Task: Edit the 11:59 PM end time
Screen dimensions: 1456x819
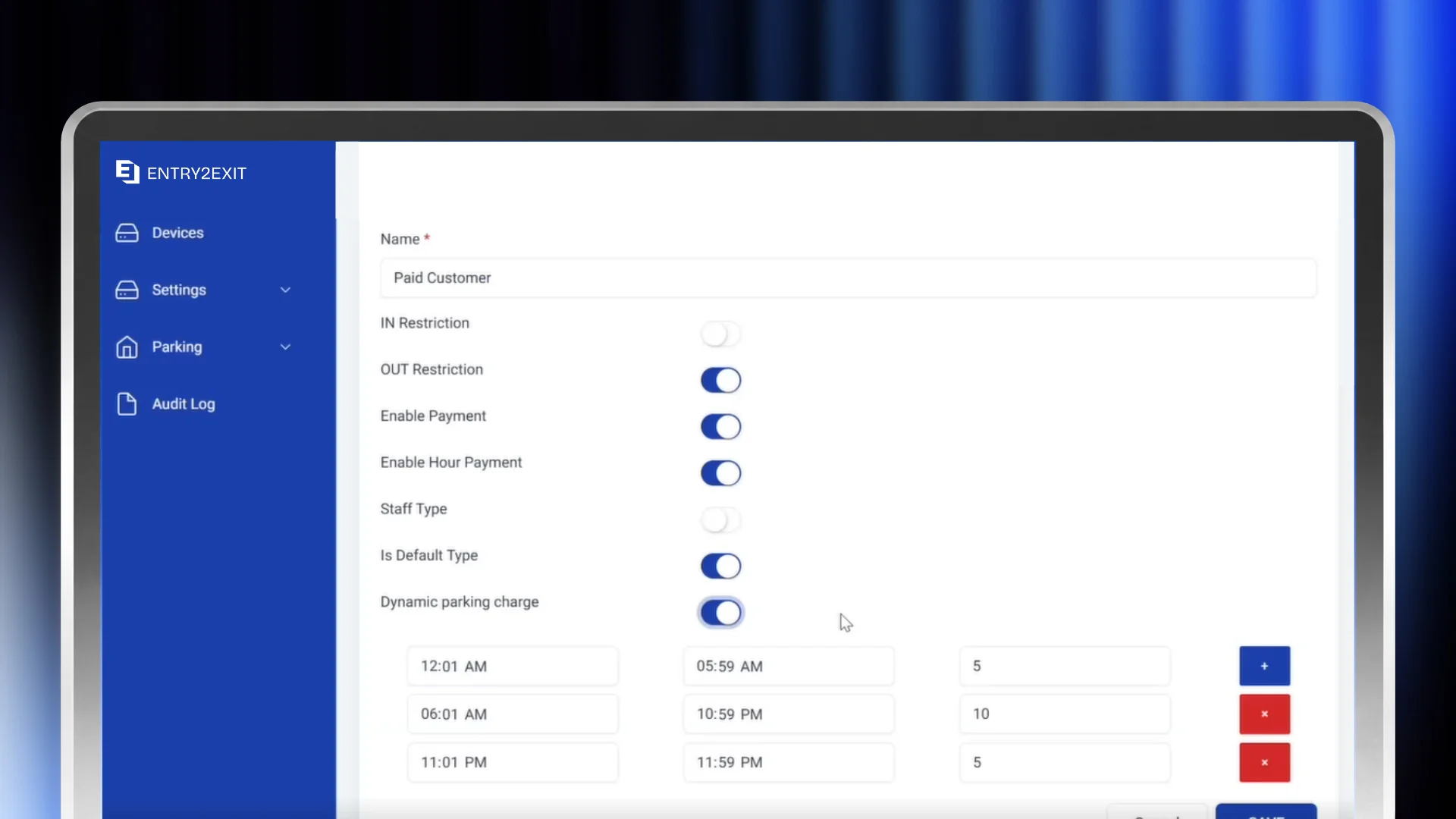Action: pos(789,762)
